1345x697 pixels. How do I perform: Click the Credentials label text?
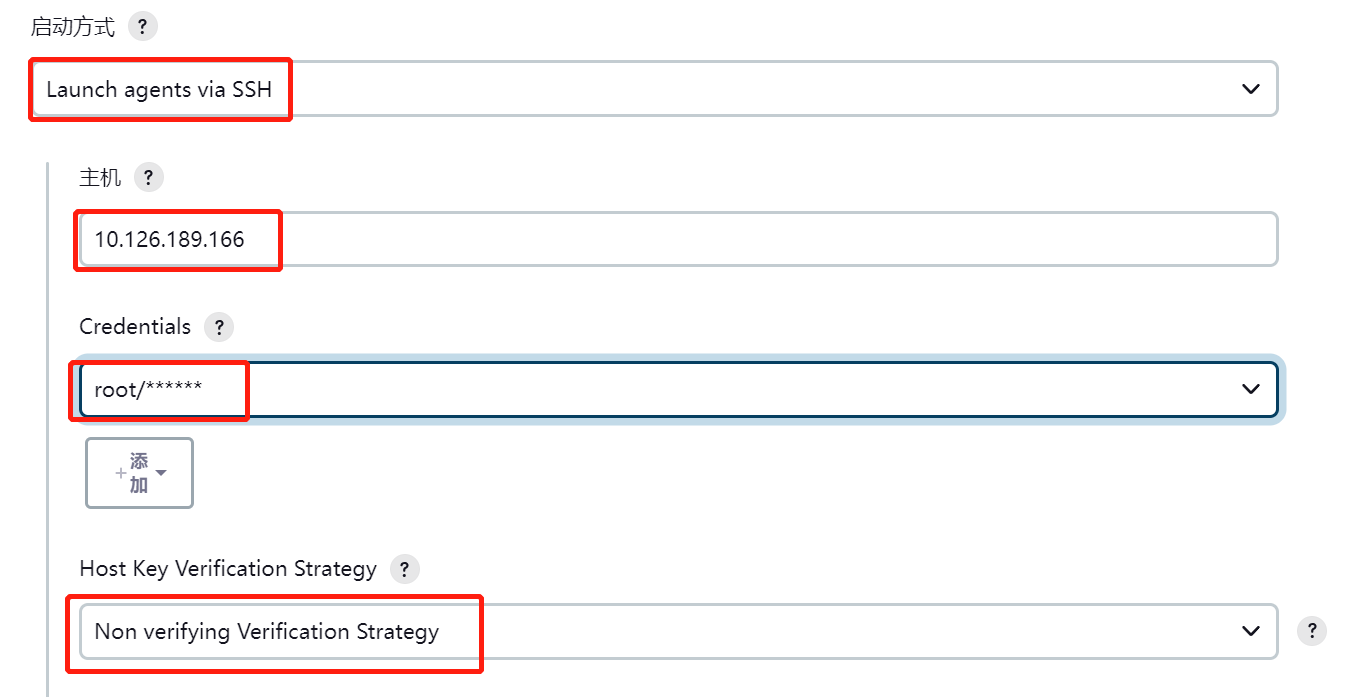point(135,327)
